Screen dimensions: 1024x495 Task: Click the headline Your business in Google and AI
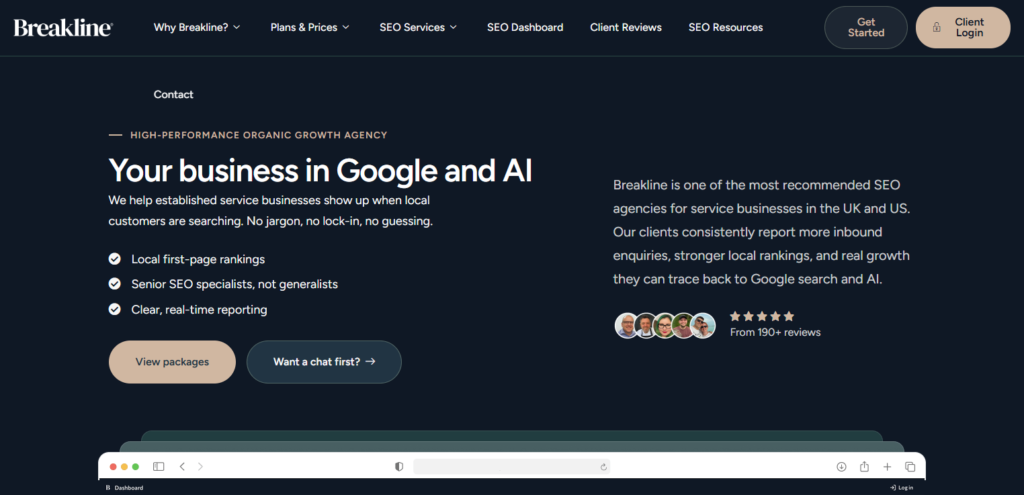(x=320, y=170)
